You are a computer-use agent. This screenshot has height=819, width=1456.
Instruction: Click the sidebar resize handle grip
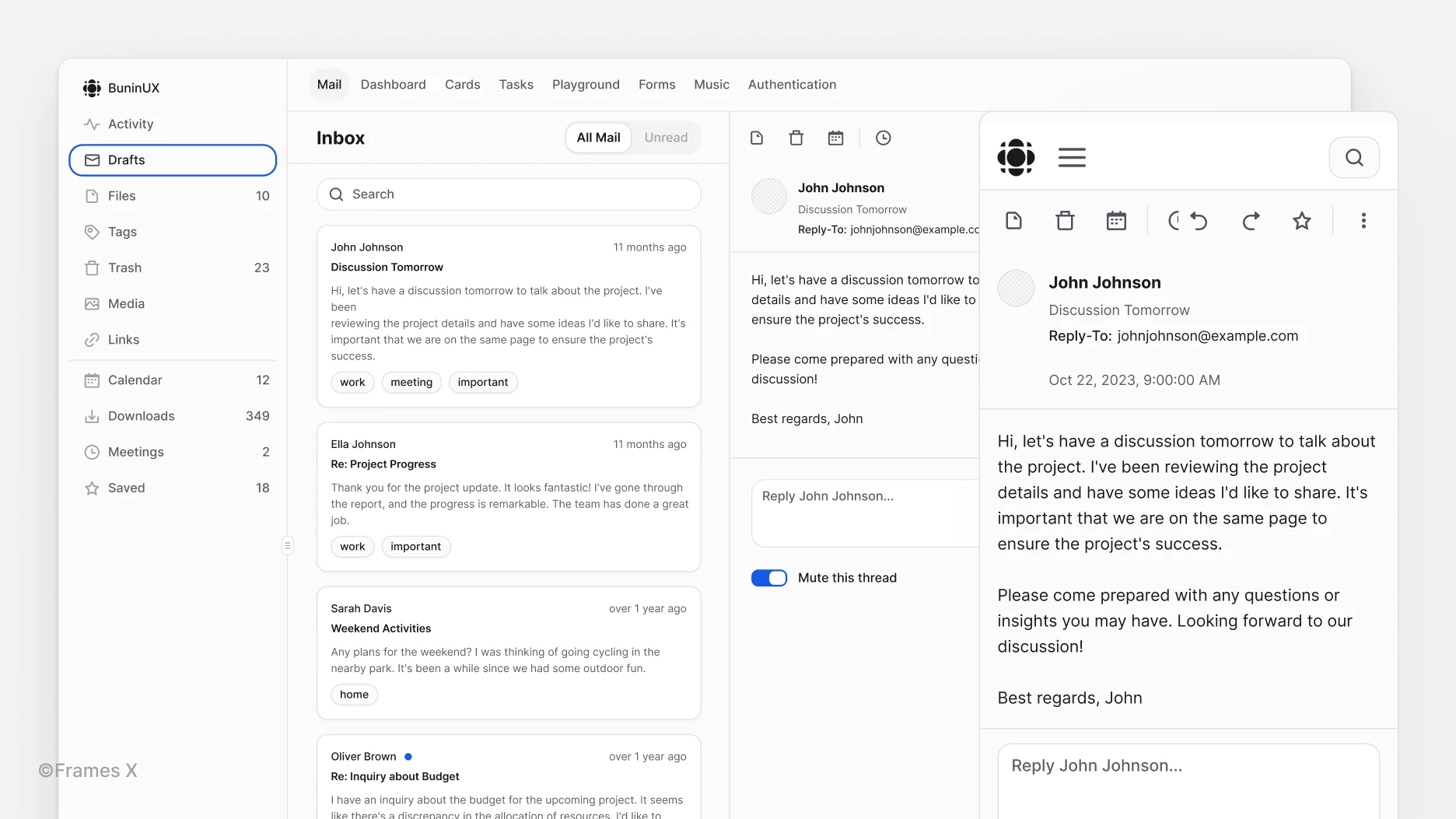click(x=288, y=545)
